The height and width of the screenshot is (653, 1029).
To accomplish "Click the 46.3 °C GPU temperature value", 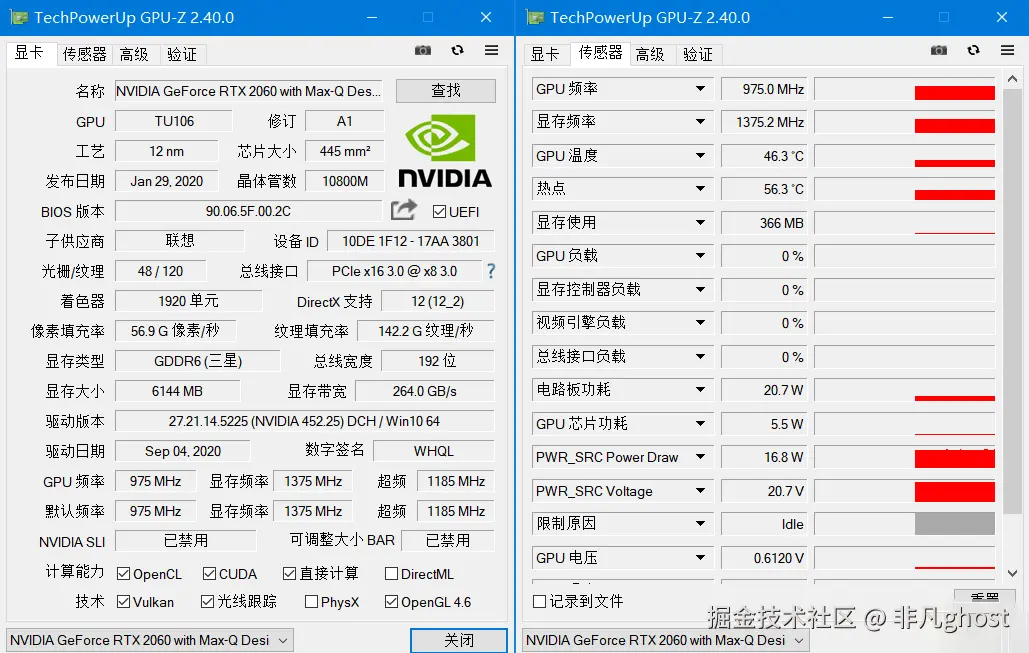I will (x=764, y=156).
